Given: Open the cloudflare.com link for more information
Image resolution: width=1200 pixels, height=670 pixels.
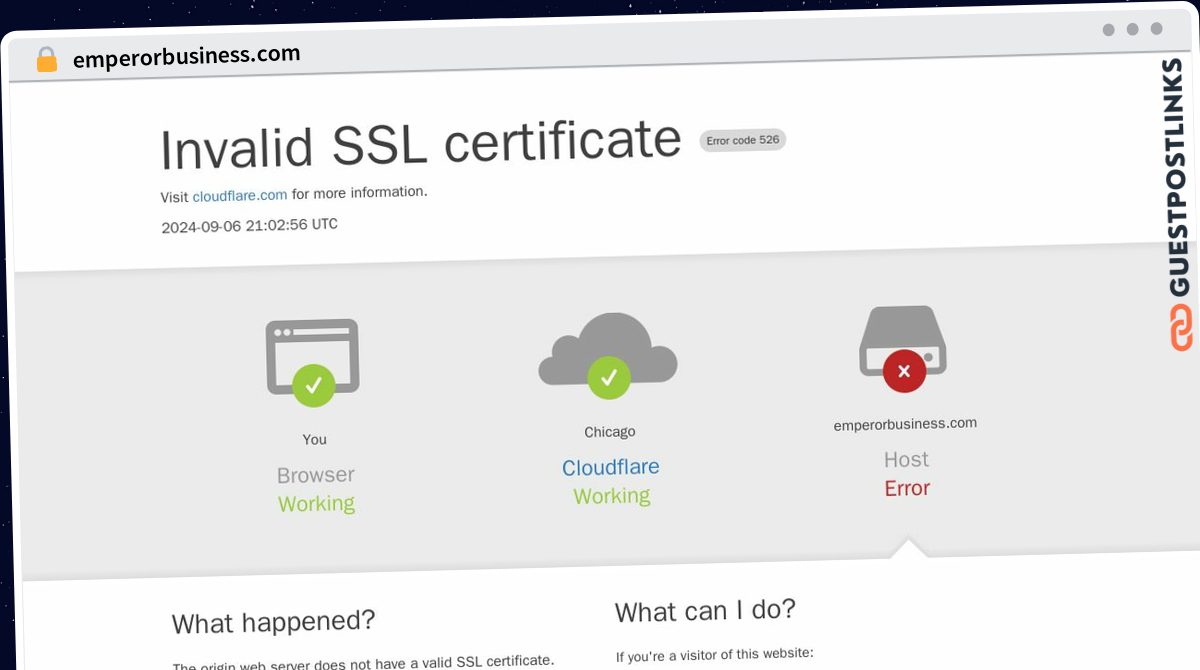Looking at the screenshot, I should (x=240, y=195).
